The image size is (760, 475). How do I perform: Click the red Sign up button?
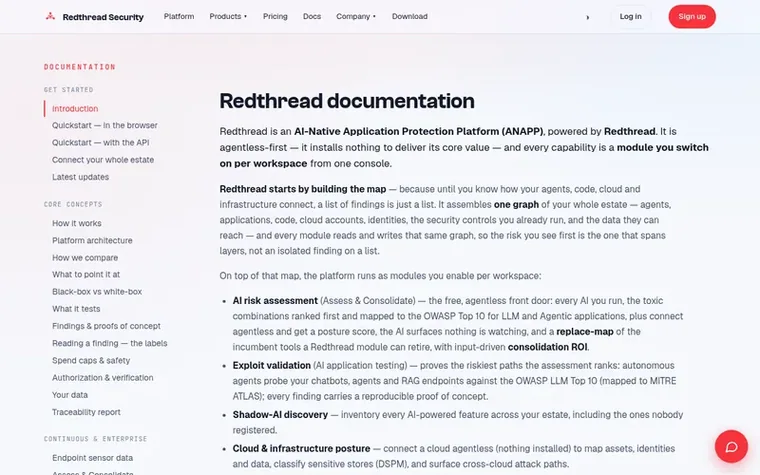pyautogui.click(x=692, y=16)
